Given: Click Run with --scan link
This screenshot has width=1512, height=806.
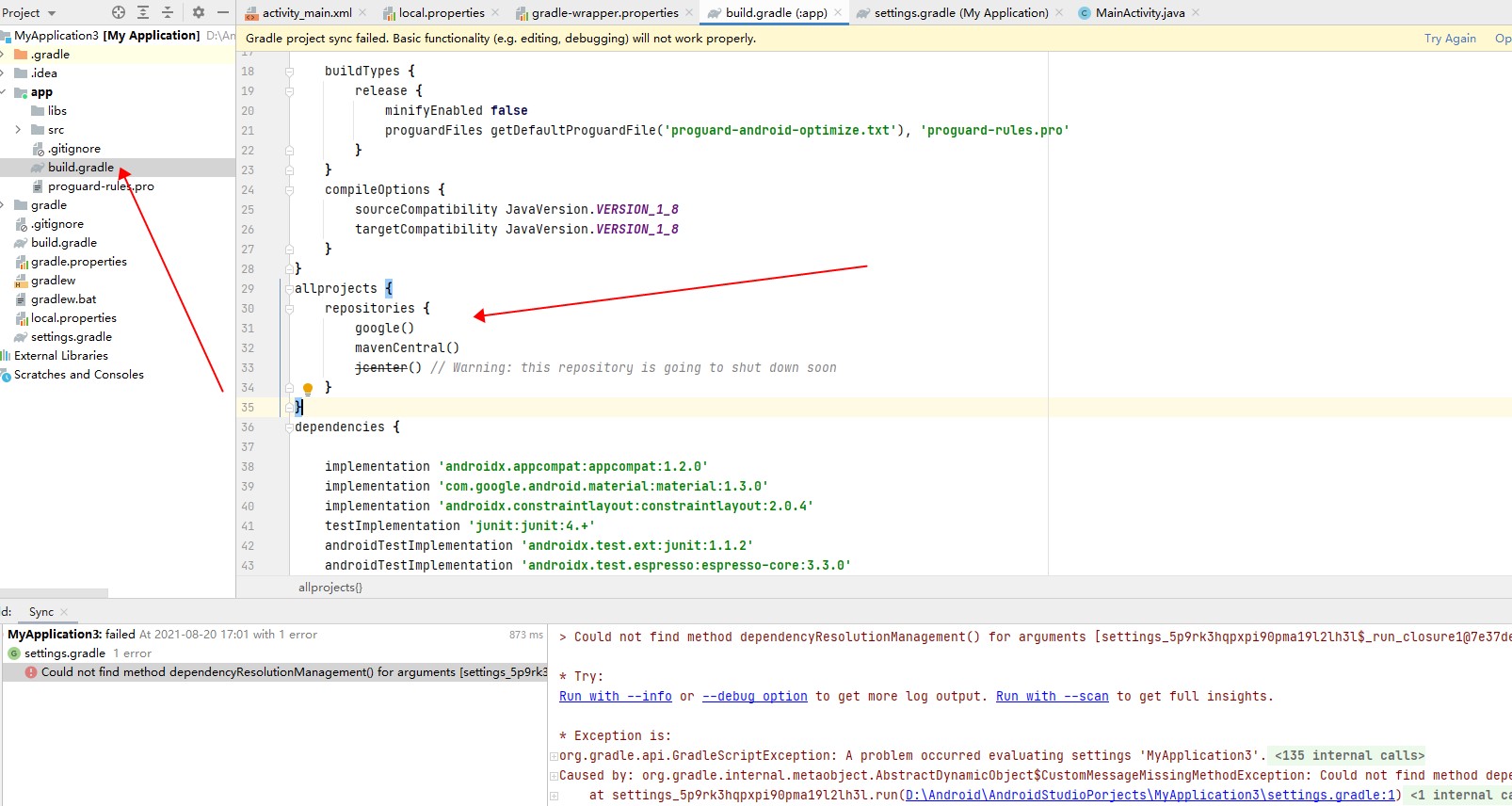Looking at the screenshot, I should 1053,696.
